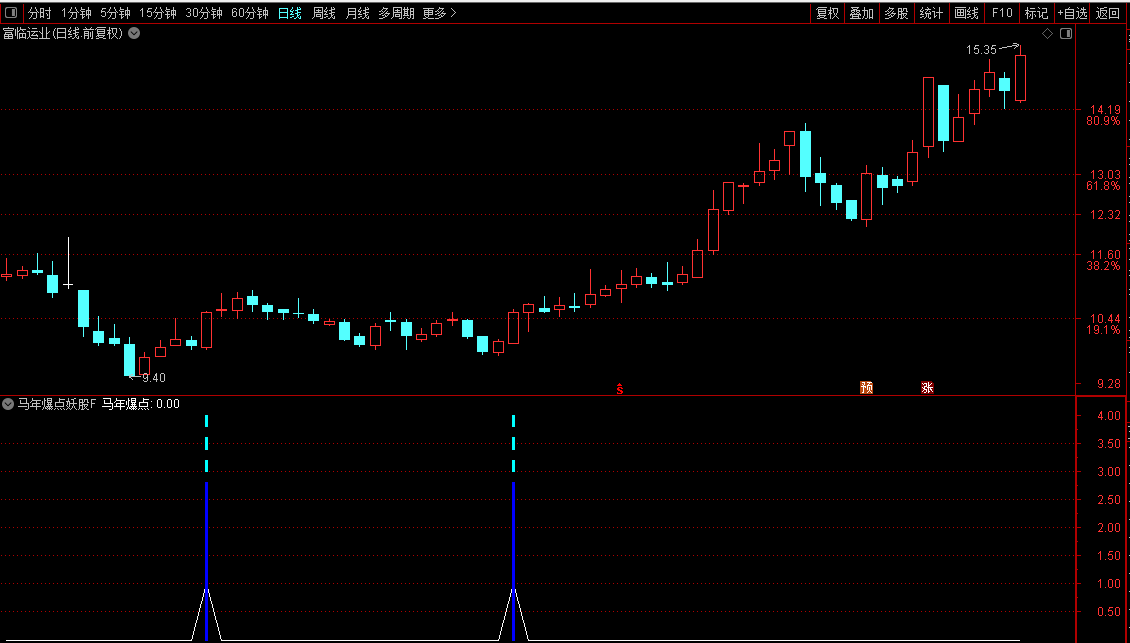The image size is (1130, 643).
Task: Open the 多周期 multi-period view
Action: [396, 13]
